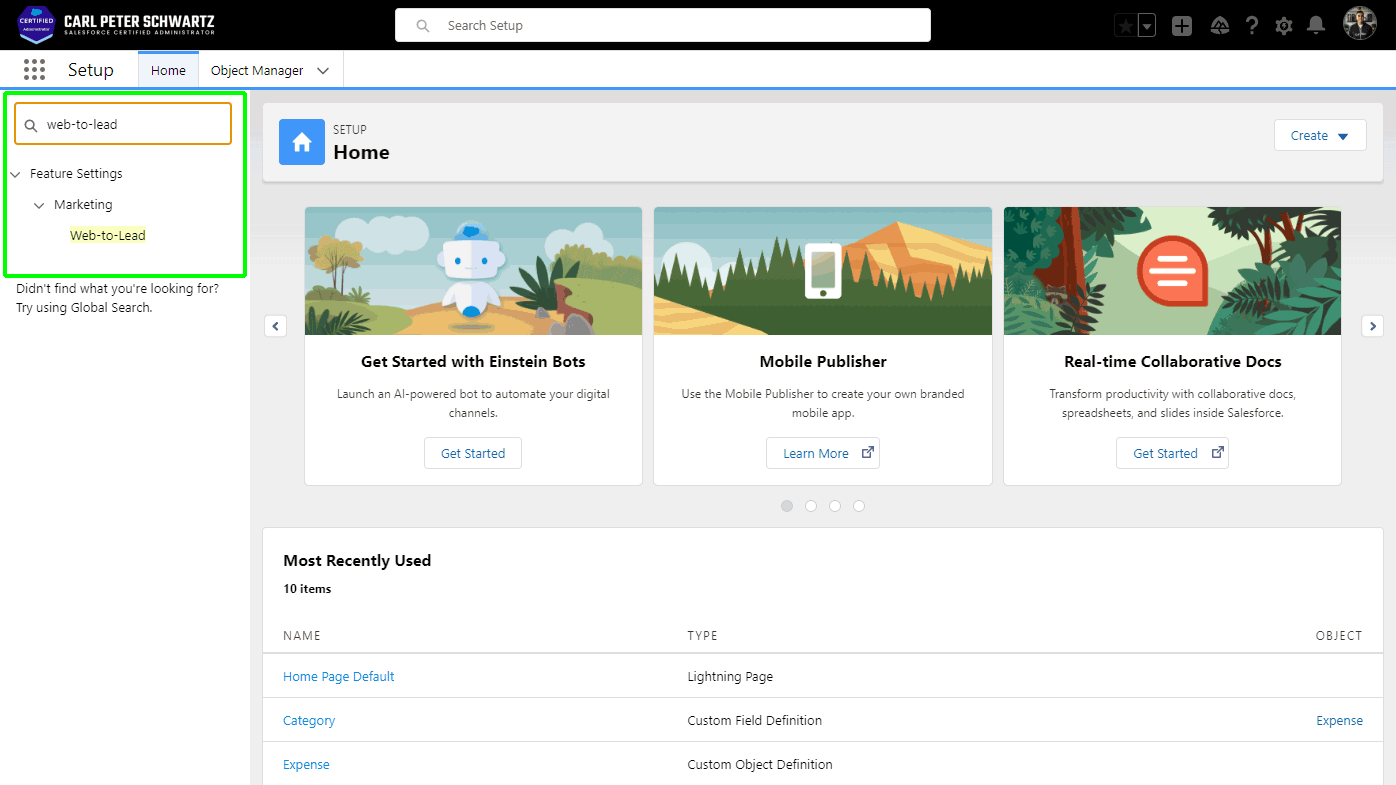Click the Collaborative Docs chat illustration

tap(1172, 271)
